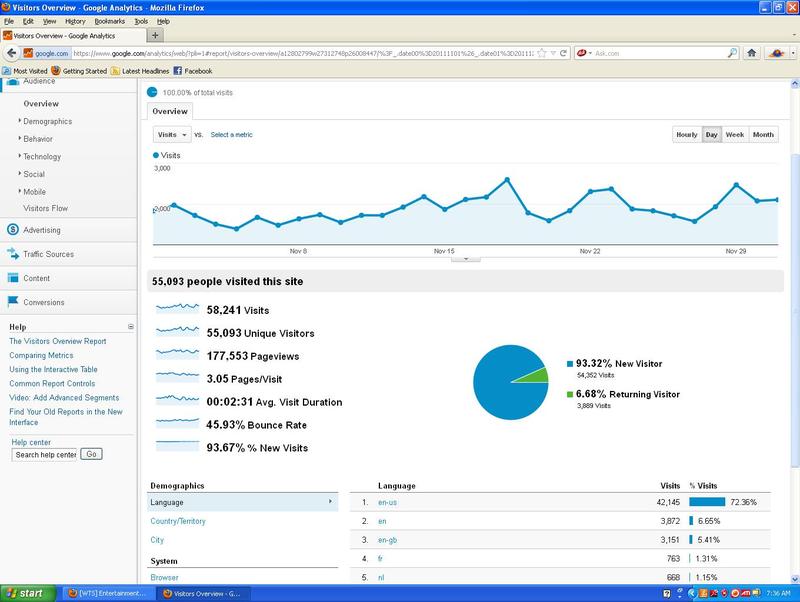Viewport: 800px width, 602px height.
Task: Open the Tools menu
Action: (x=141, y=21)
